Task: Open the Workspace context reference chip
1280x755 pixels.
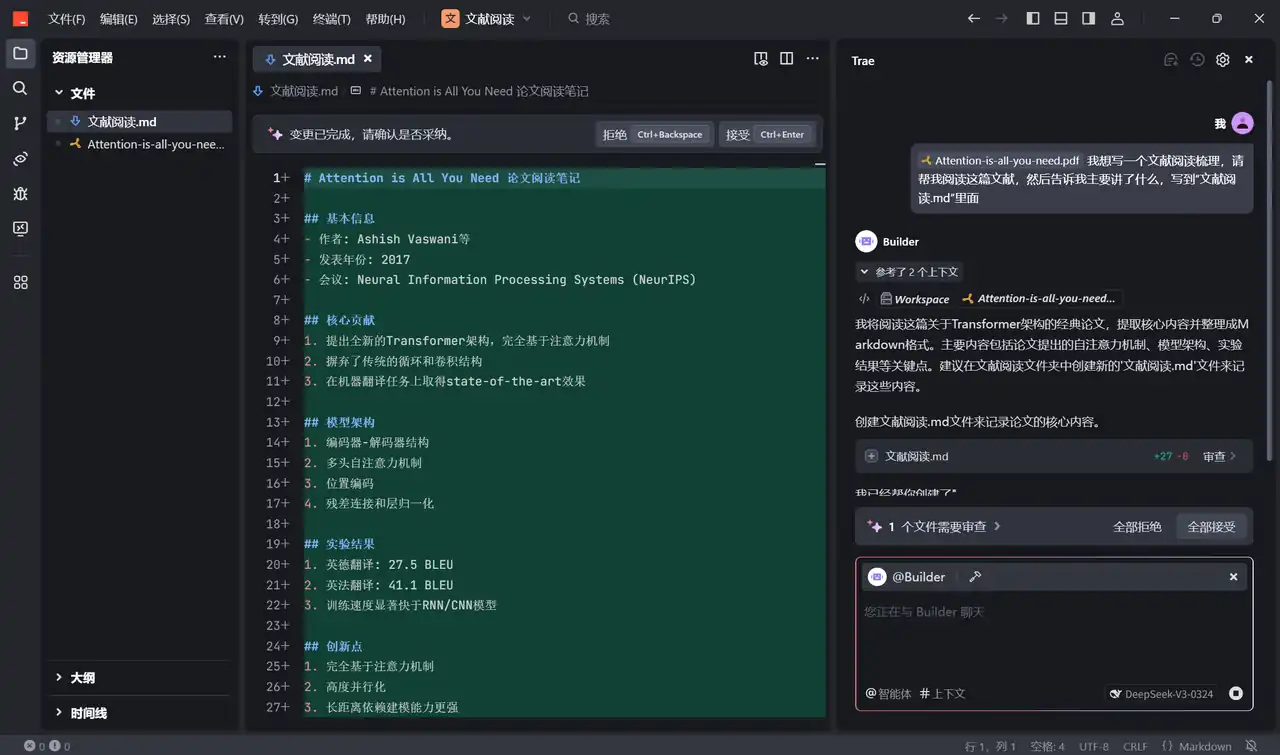Action: click(914, 298)
